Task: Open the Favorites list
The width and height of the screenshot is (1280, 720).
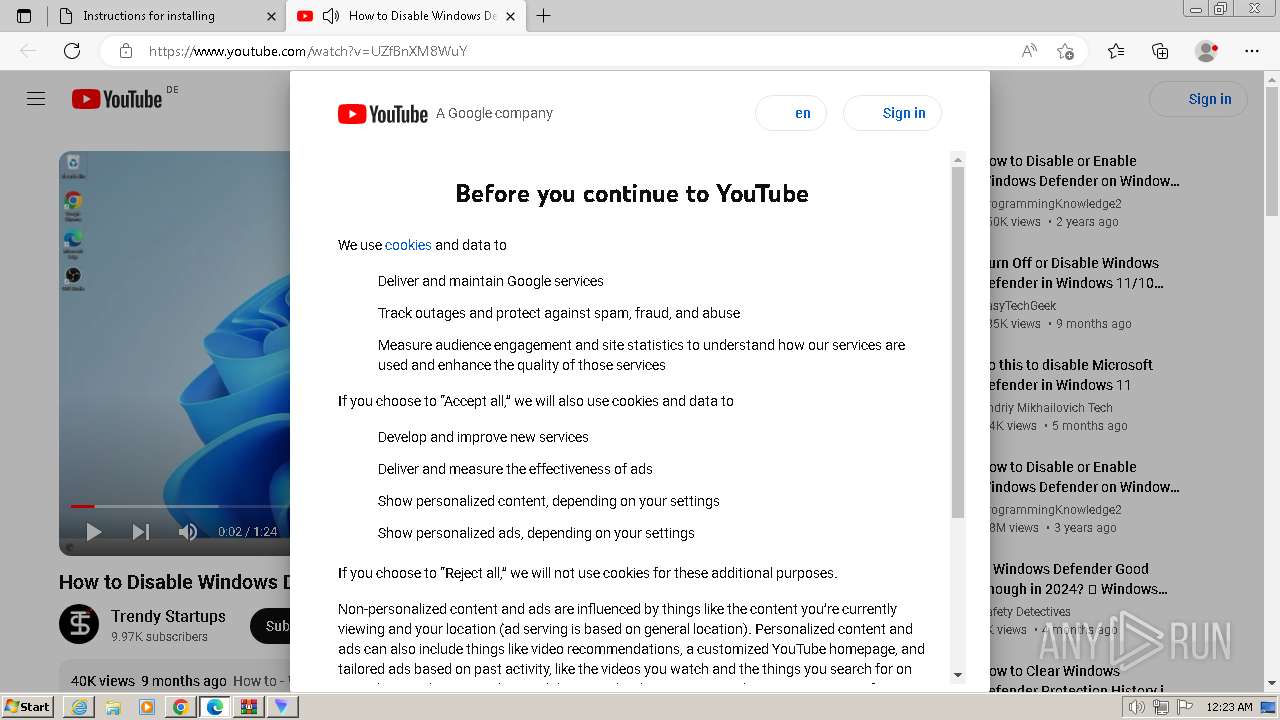Action: tap(1116, 51)
